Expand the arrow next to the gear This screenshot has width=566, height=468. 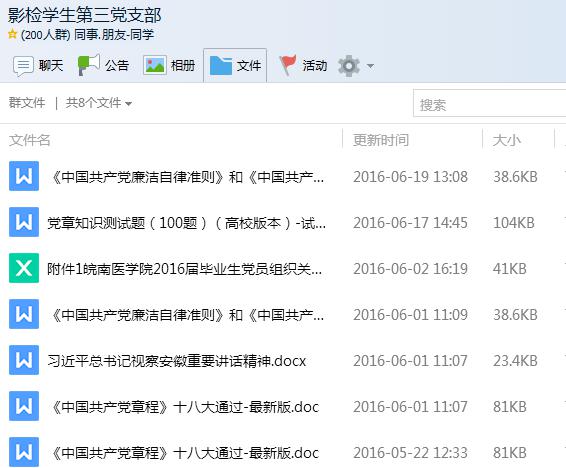tap(370, 66)
